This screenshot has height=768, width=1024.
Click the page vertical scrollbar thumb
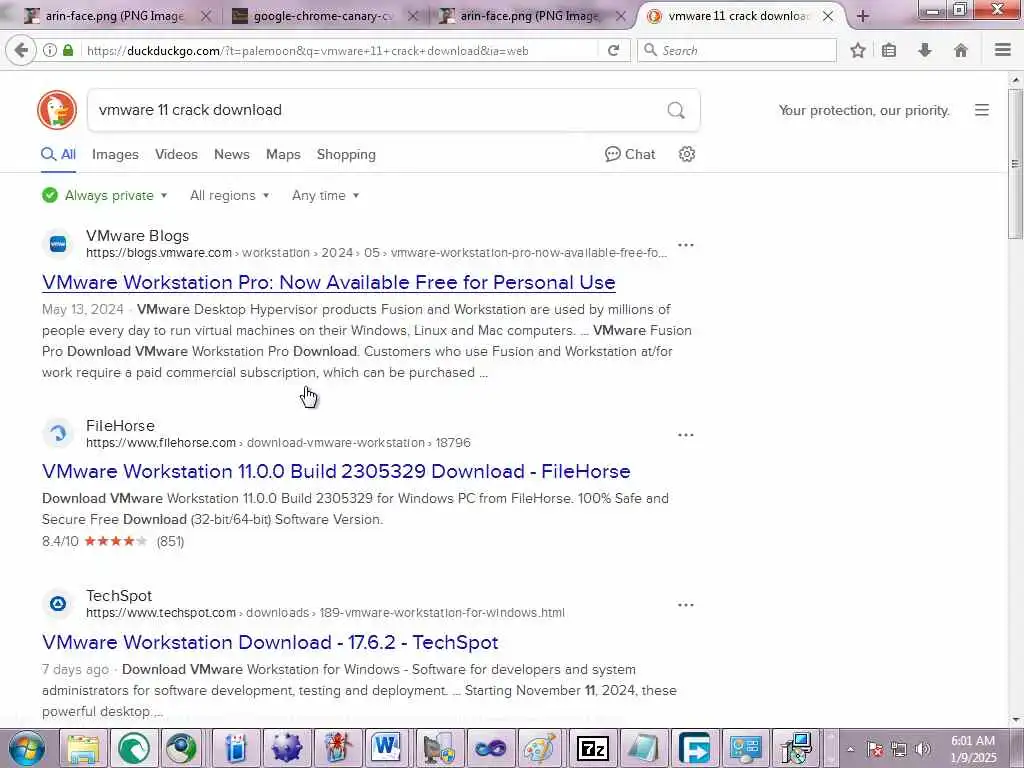click(x=1016, y=164)
